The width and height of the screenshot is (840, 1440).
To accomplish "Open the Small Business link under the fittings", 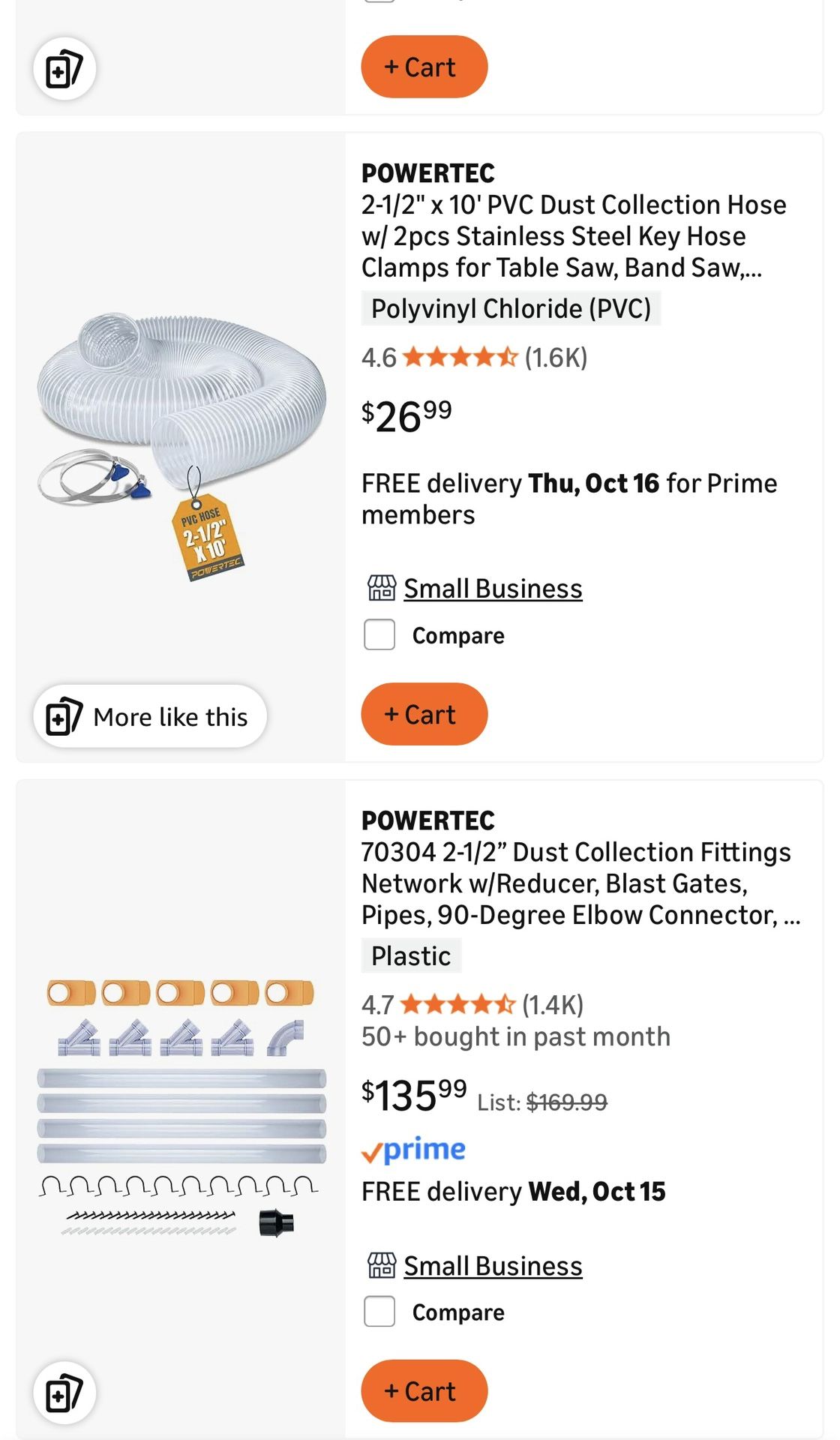I will point(493,1266).
